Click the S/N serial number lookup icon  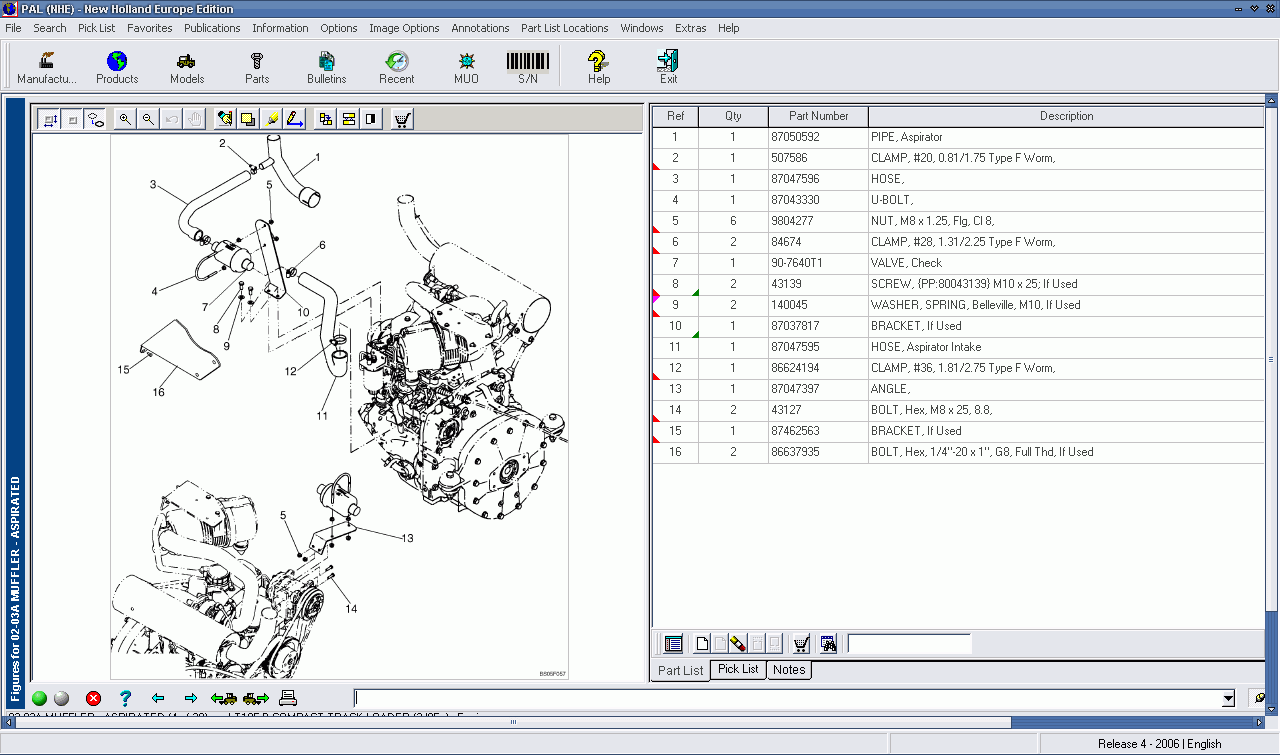click(x=527, y=66)
